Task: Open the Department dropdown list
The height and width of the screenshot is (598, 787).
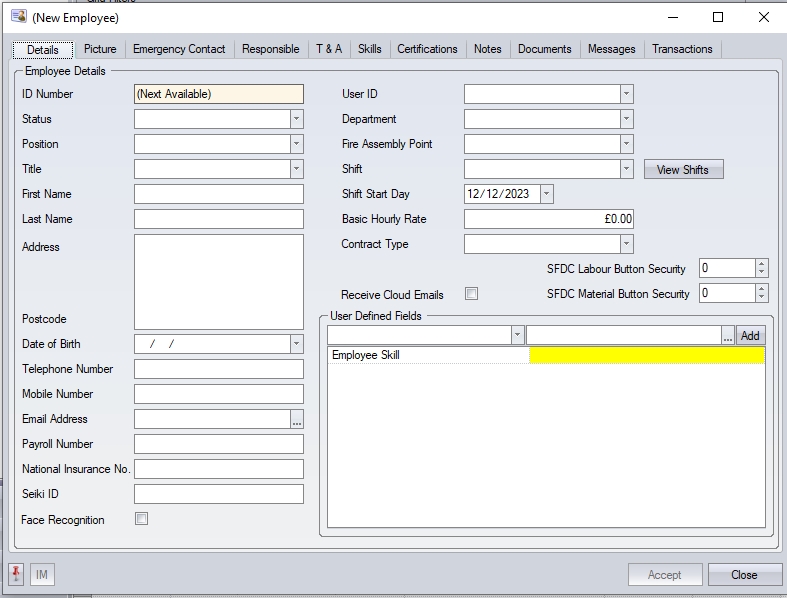Action: (x=626, y=119)
